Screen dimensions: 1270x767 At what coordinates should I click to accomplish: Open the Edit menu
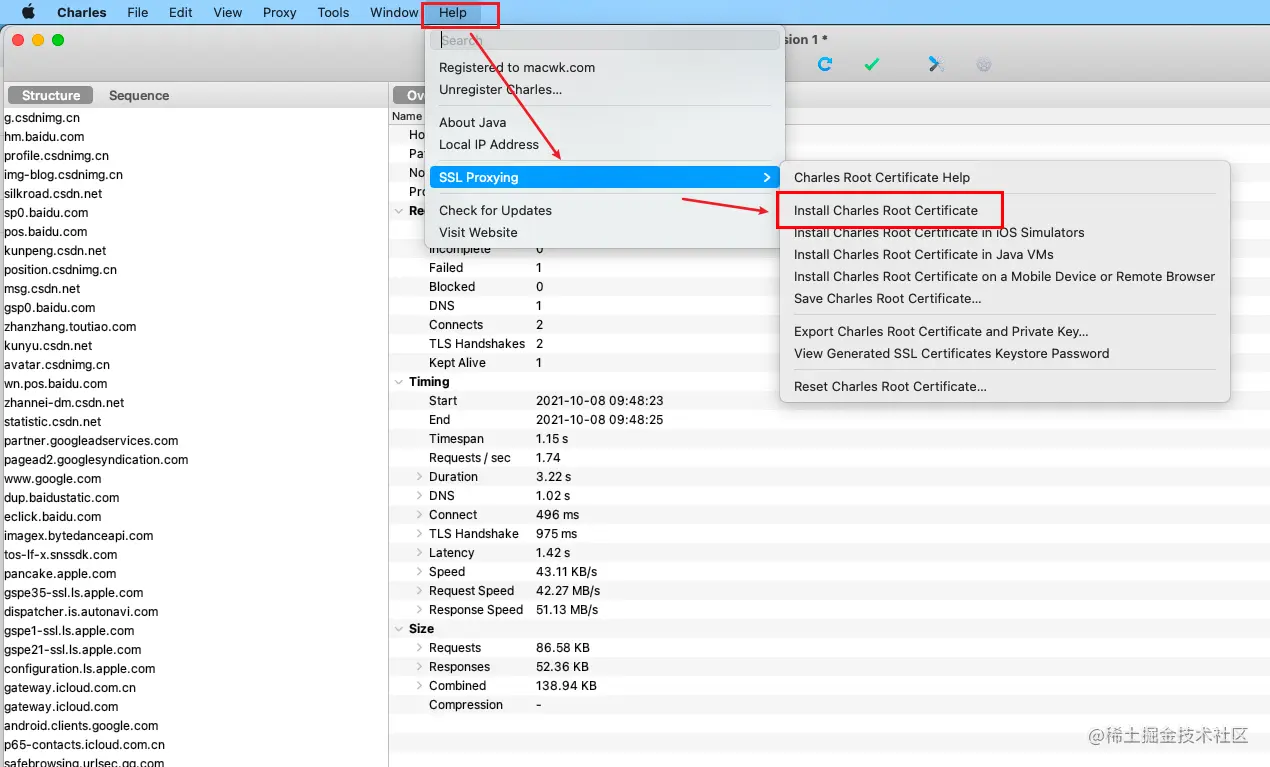(181, 12)
